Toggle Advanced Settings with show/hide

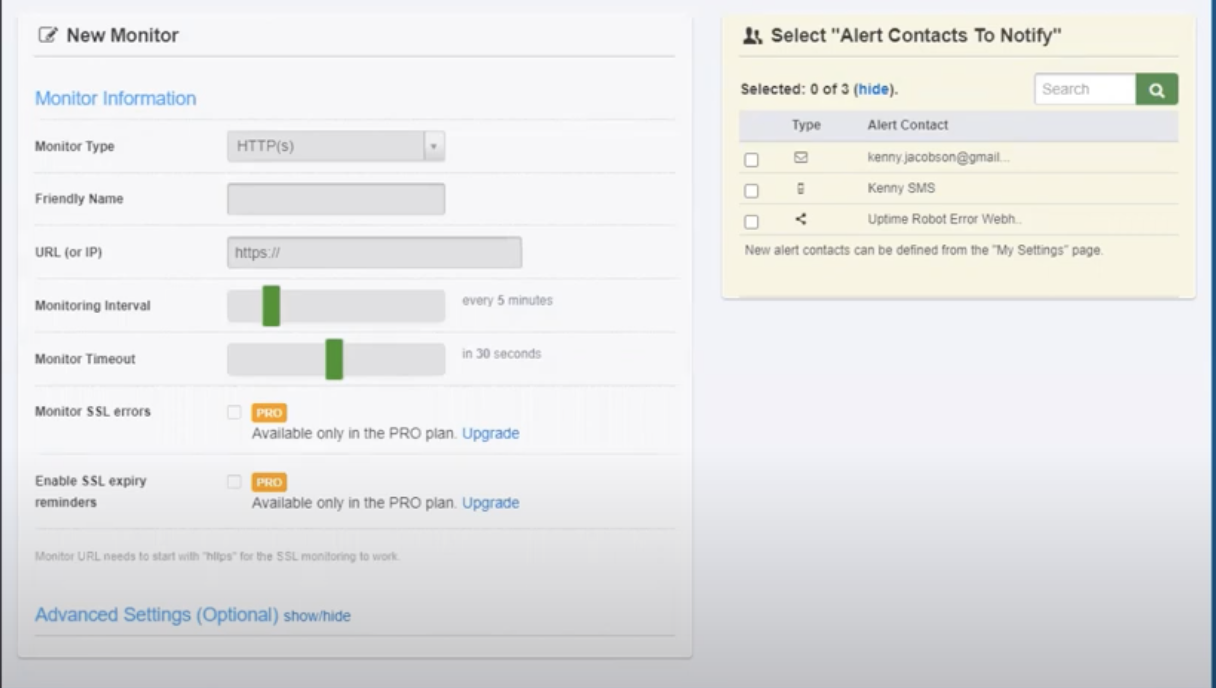click(x=317, y=616)
